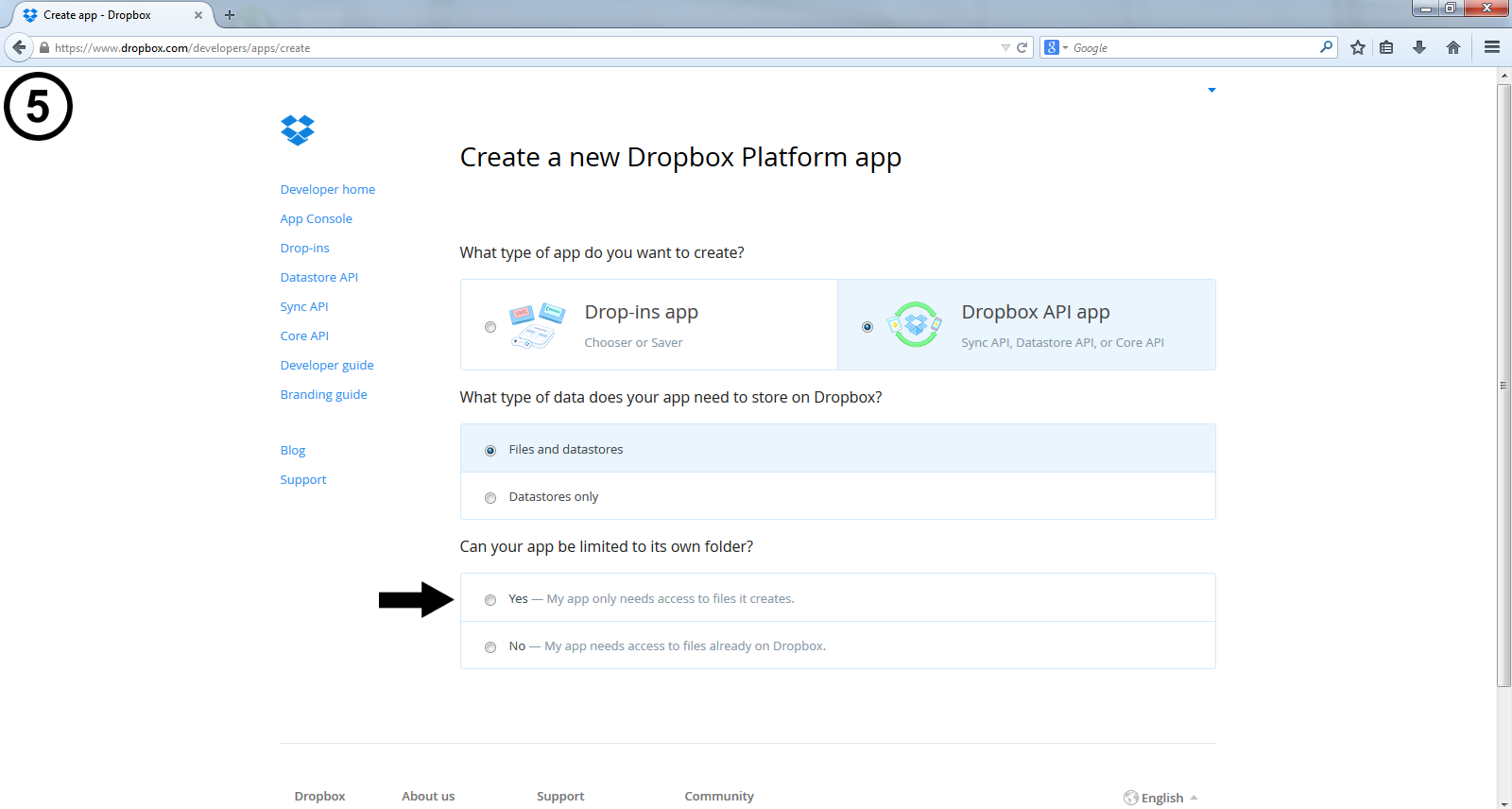Open the bookmarks list icon
The image size is (1512, 809).
click(1386, 47)
